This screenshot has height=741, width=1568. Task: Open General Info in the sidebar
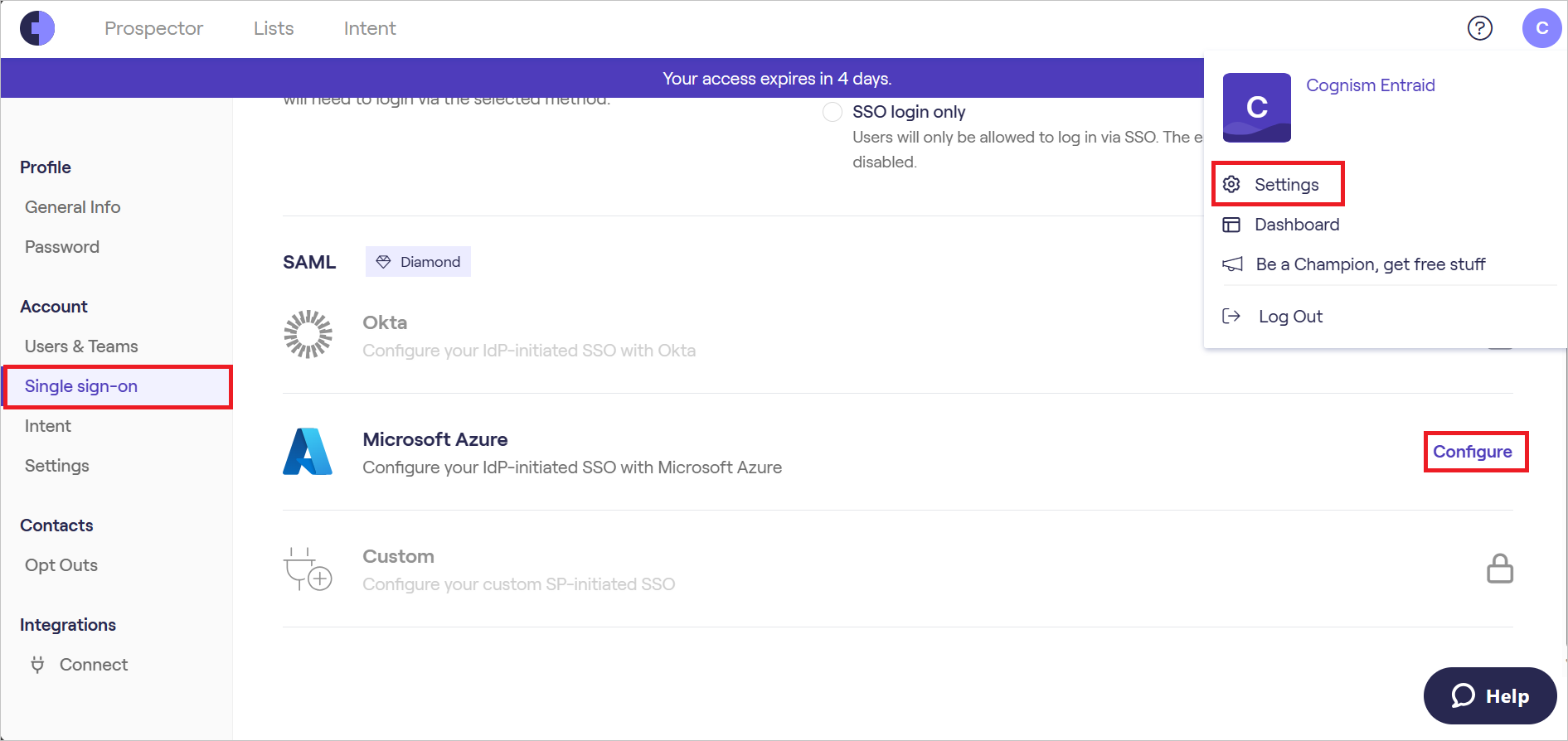73,207
